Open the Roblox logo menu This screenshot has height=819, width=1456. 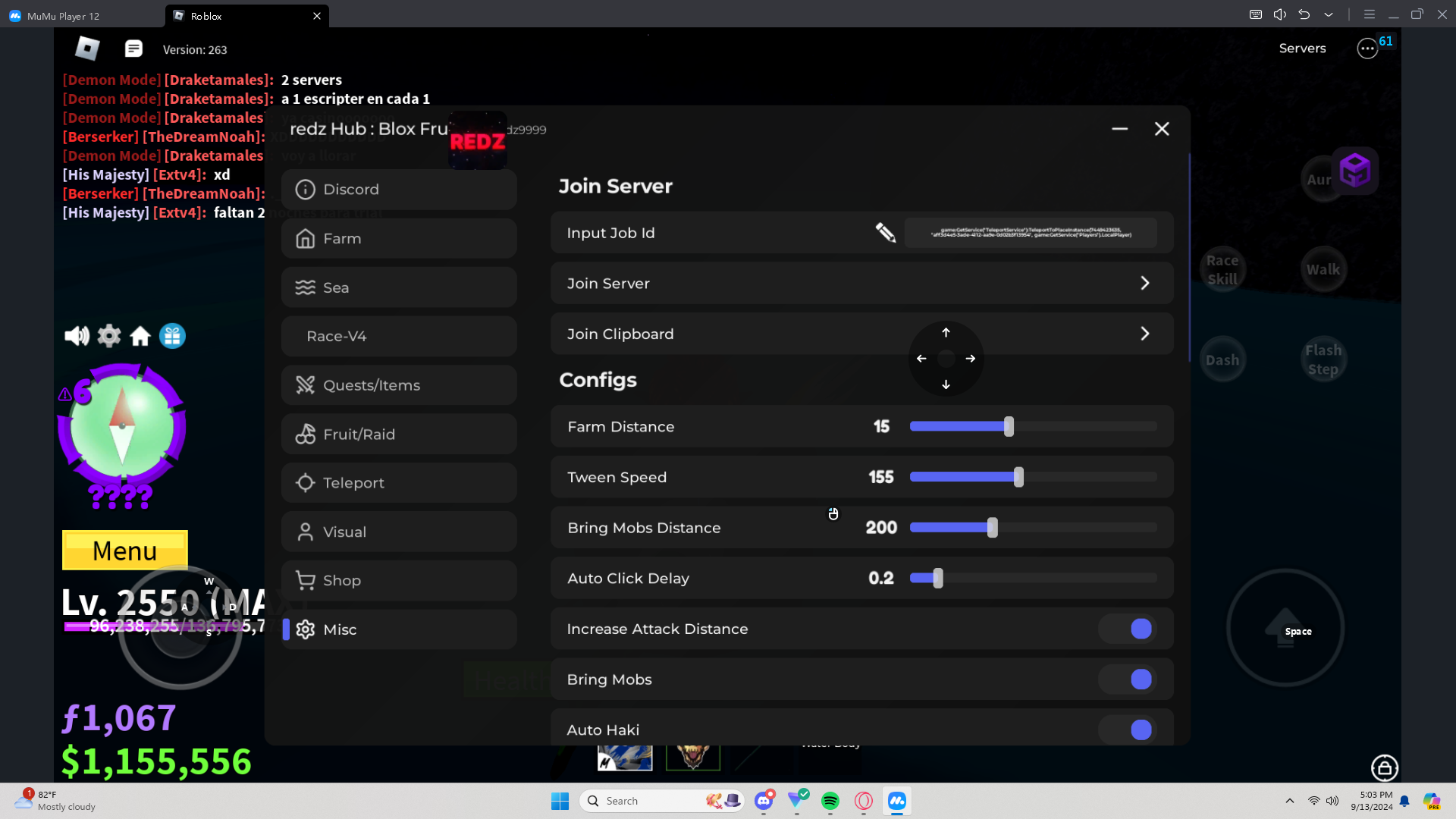point(87,49)
